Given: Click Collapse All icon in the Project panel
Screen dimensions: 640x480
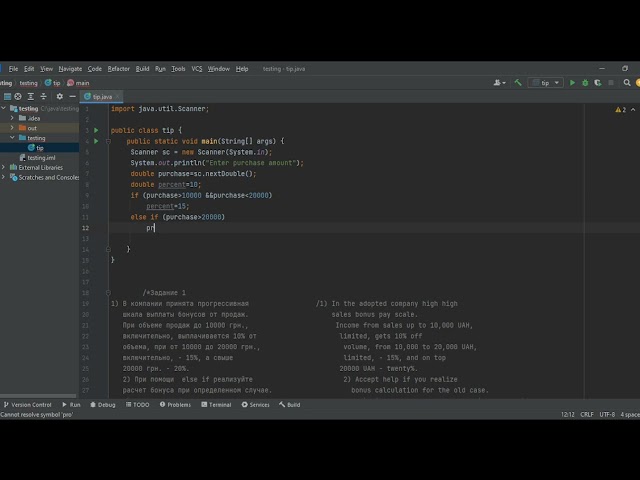Looking at the screenshot, I should tap(43, 97).
